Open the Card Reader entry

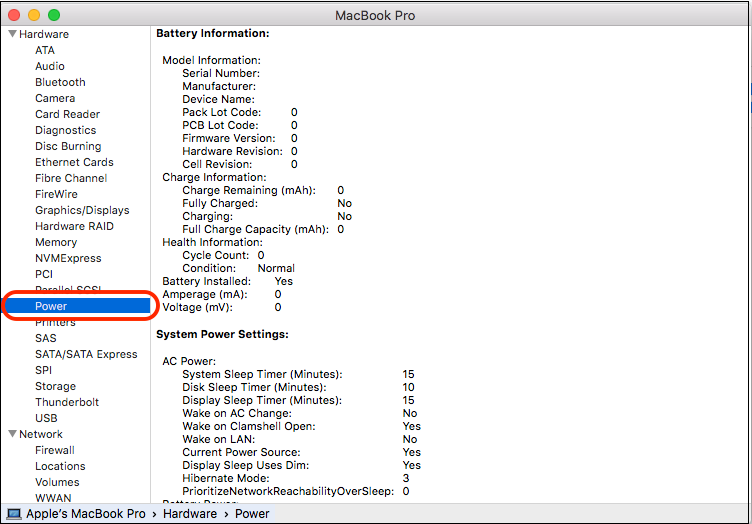pos(67,114)
